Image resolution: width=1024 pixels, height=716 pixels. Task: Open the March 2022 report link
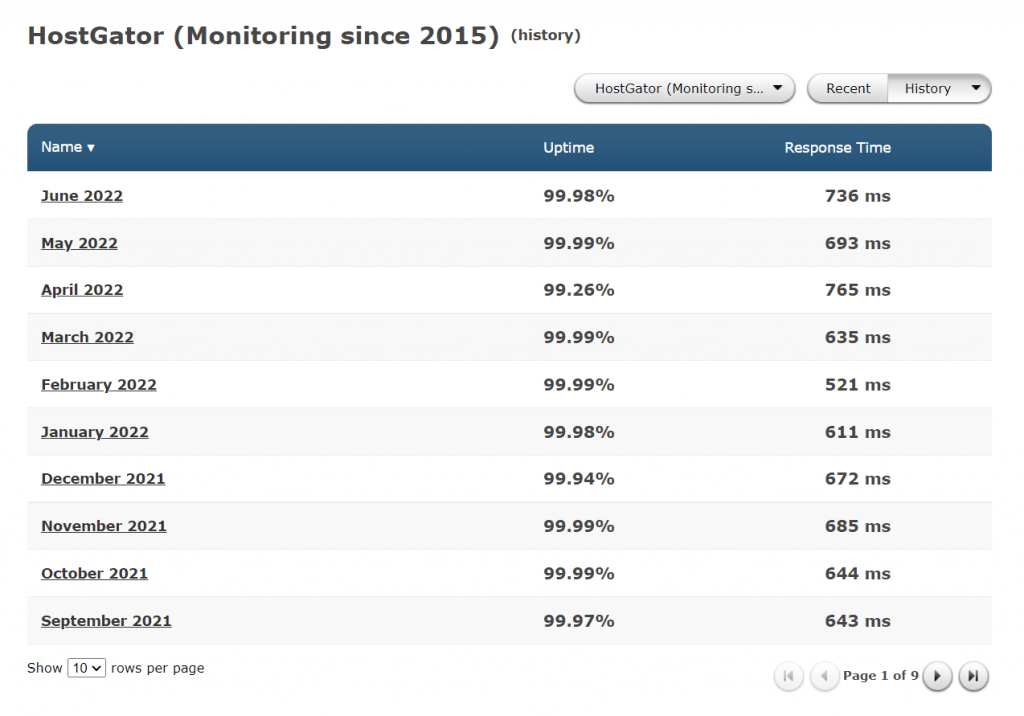coord(87,337)
